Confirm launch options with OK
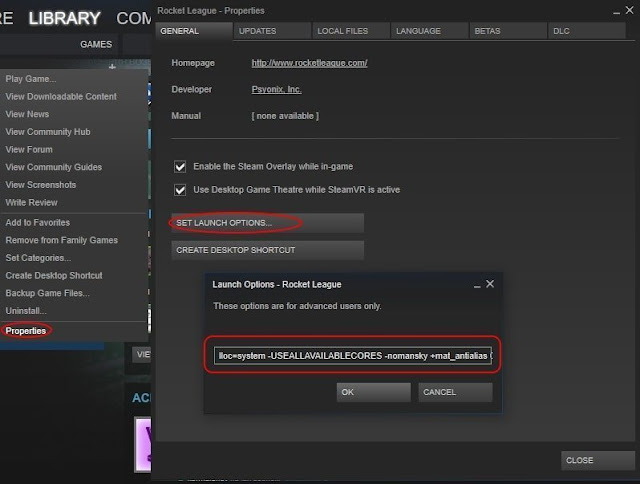640x484 pixels. coord(373,392)
